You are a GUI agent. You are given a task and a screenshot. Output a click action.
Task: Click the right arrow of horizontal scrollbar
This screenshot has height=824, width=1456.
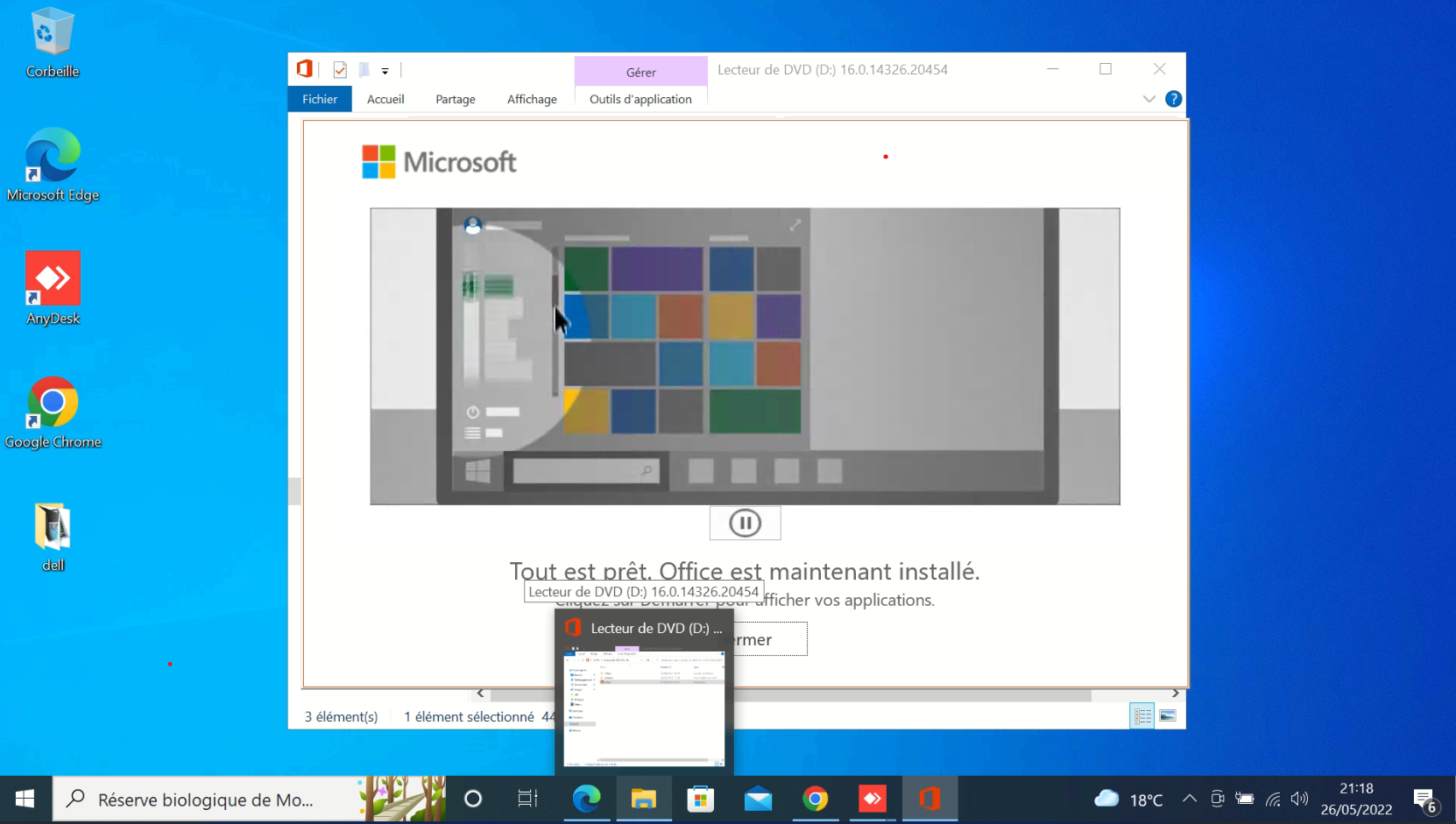pyautogui.click(x=1175, y=694)
